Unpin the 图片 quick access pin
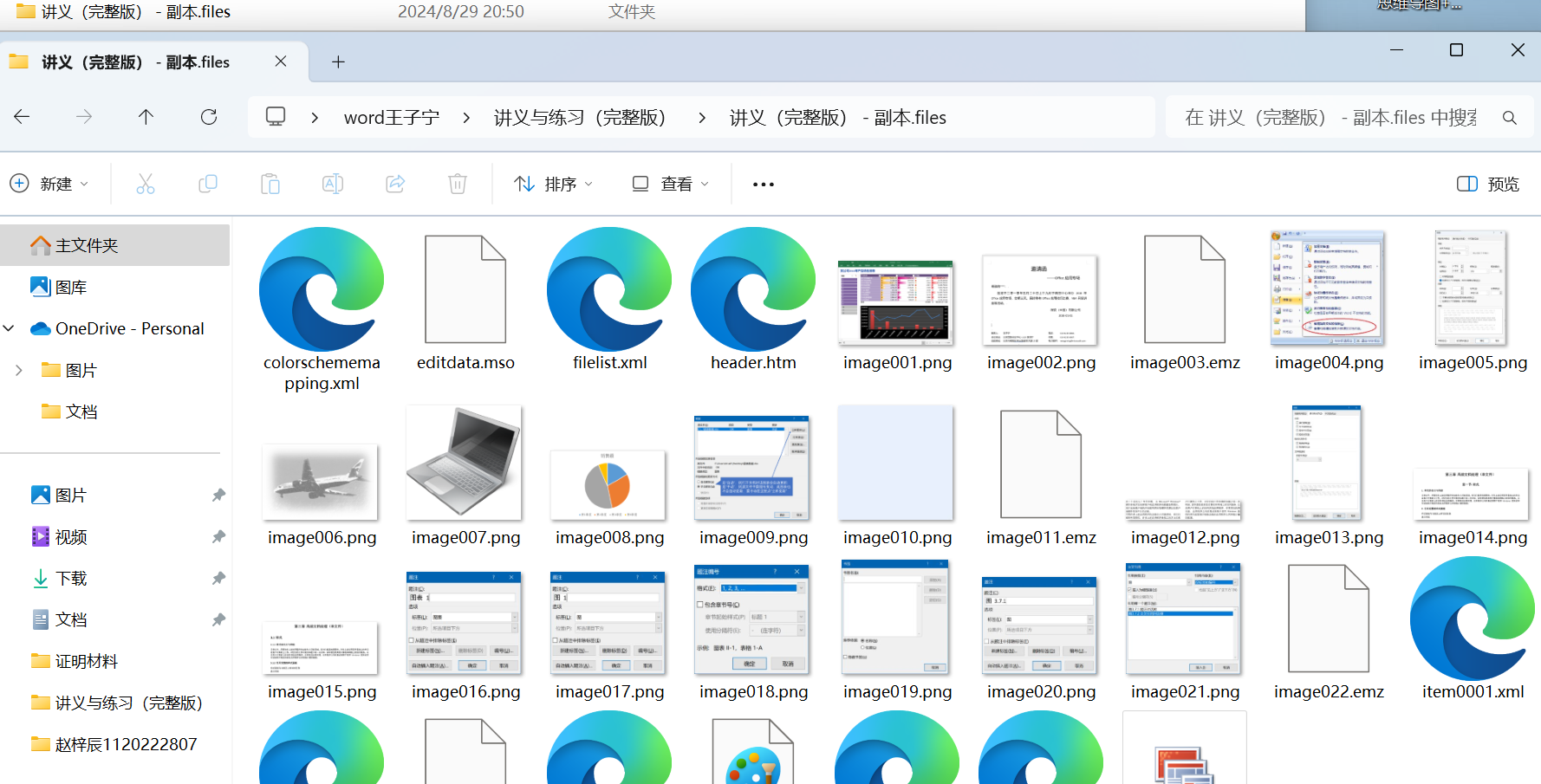The height and width of the screenshot is (784, 1541). click(218, 495)
